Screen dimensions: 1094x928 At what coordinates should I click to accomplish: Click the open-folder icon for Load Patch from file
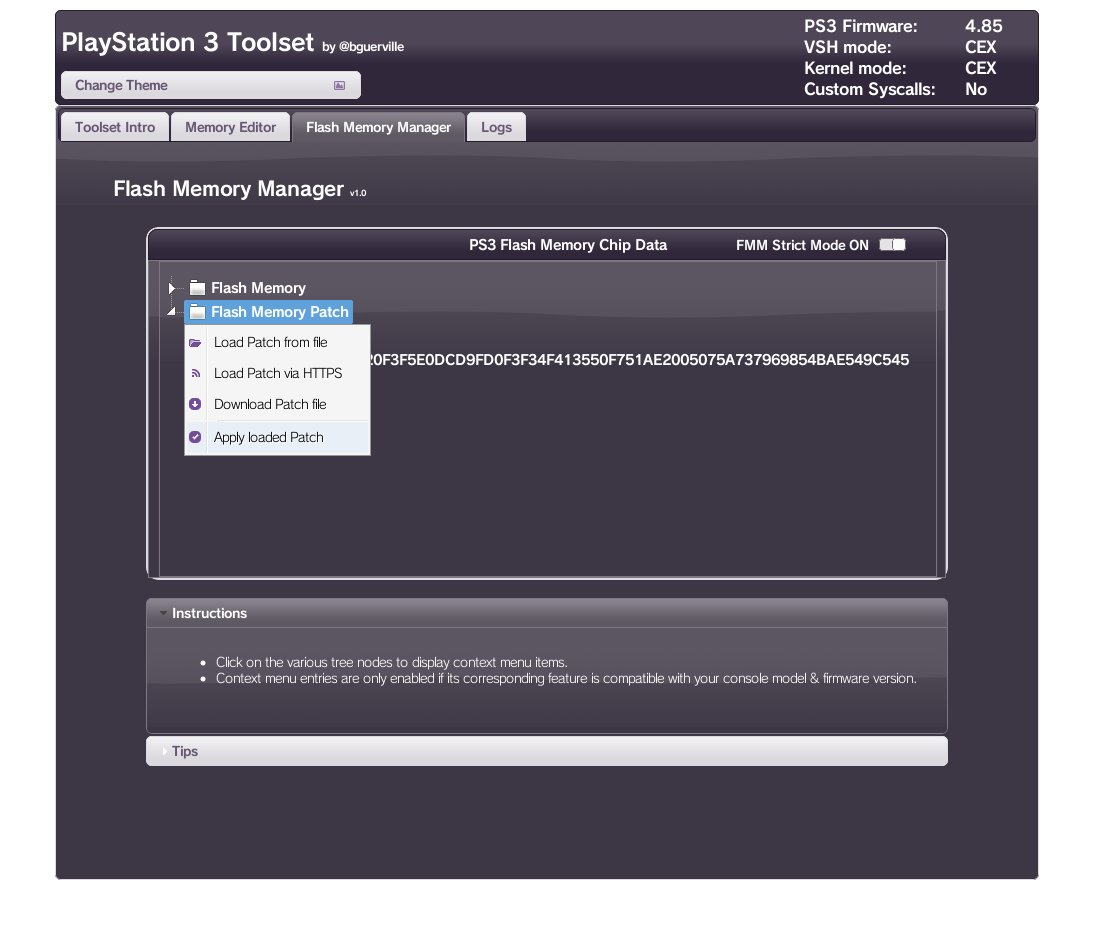tap(195, 343)
